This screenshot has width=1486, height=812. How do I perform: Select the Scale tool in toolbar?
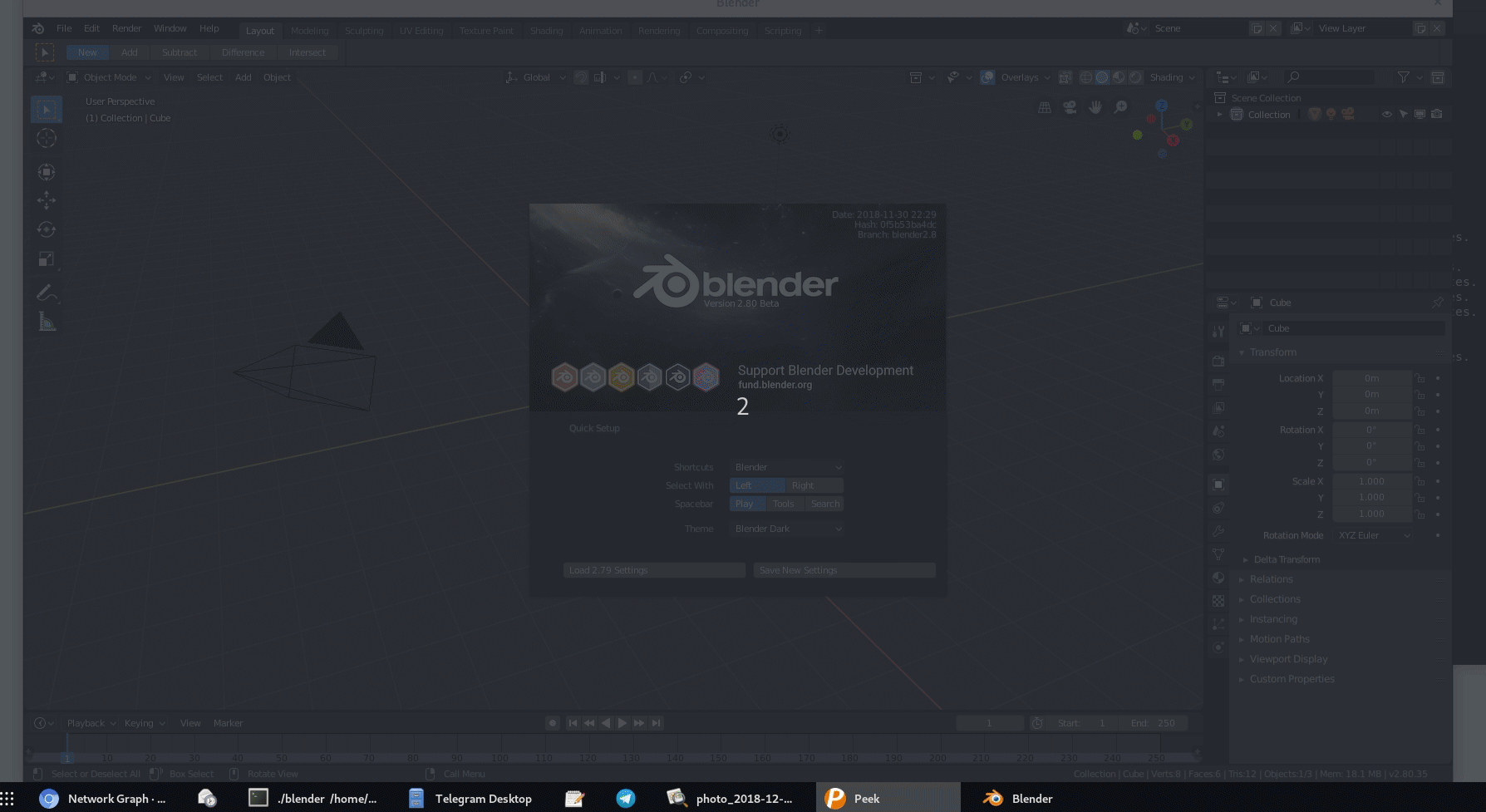pos(47,259)
